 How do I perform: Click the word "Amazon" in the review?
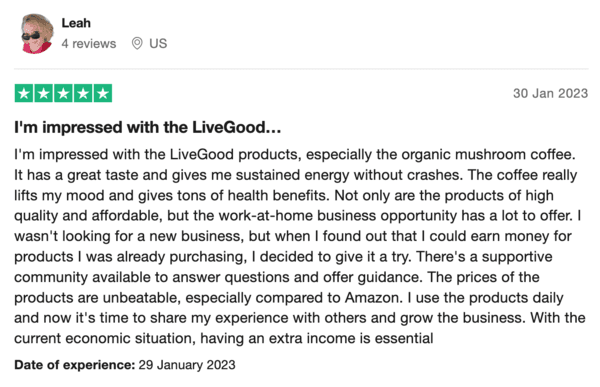pyautogui.click(x=372, y=297)
